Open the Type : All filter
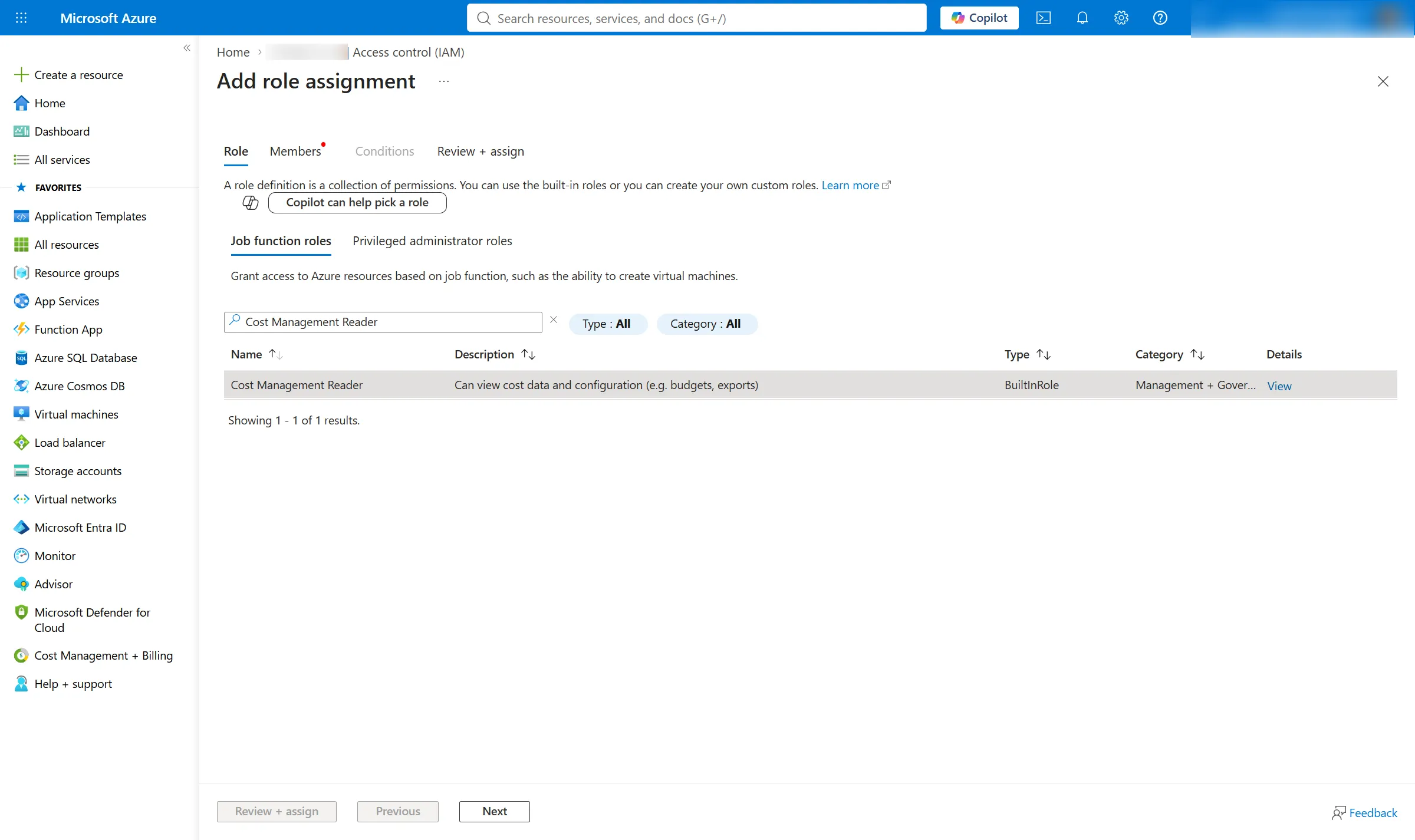The width and height of the screenshot is (1415, 840). (607, 324)
